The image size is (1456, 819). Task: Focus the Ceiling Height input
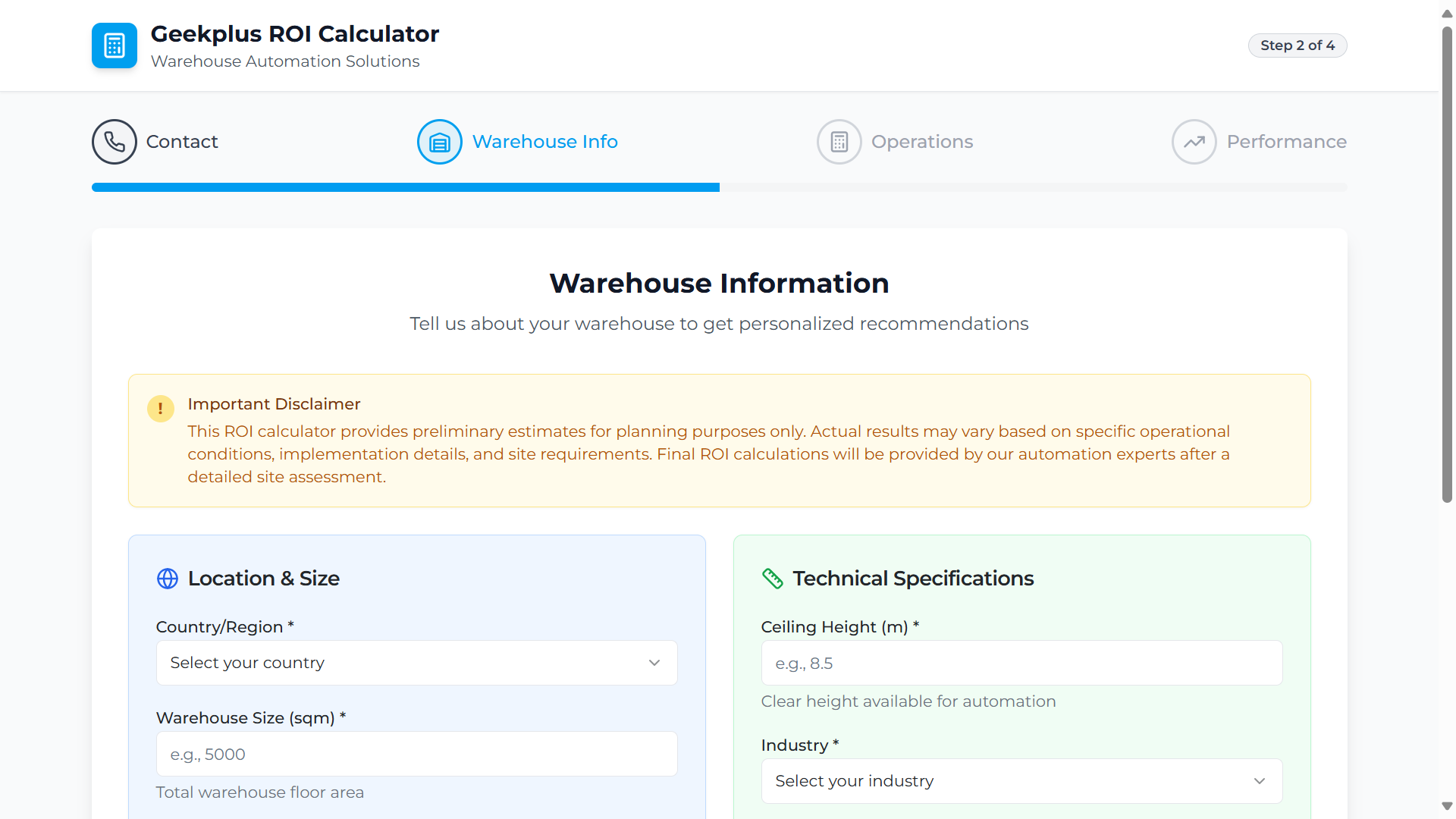1021,662
